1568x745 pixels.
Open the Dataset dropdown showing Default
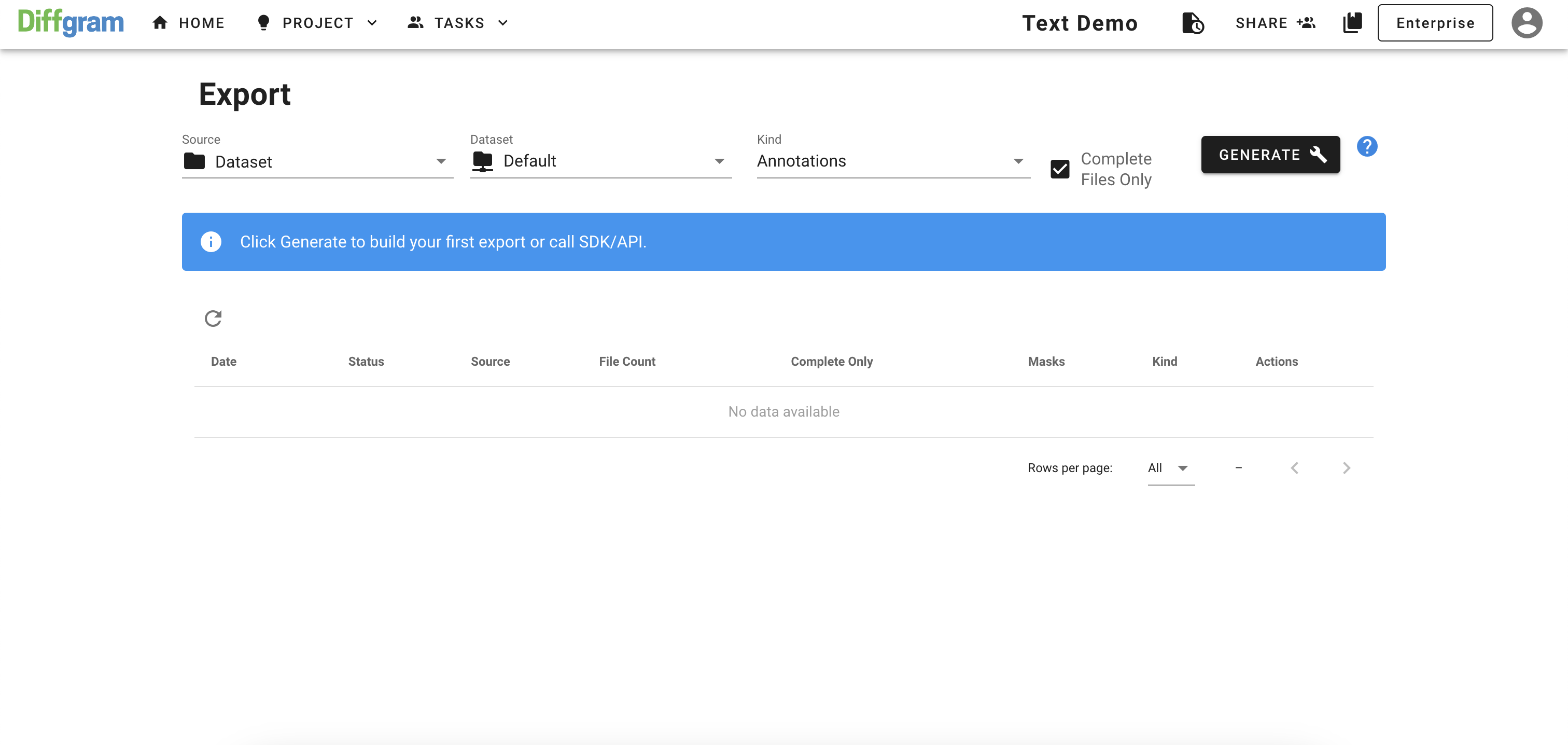click(601, 161)
